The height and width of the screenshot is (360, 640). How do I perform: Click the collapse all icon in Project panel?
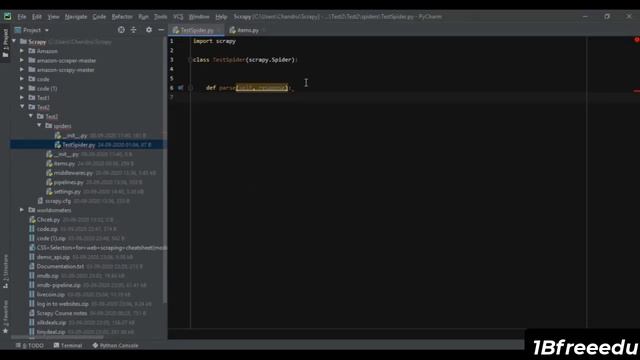133,30
